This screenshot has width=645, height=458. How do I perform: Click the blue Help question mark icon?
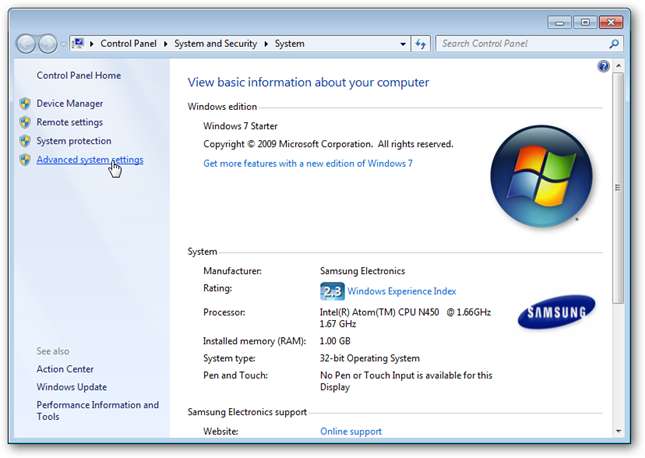coord(603,66)
